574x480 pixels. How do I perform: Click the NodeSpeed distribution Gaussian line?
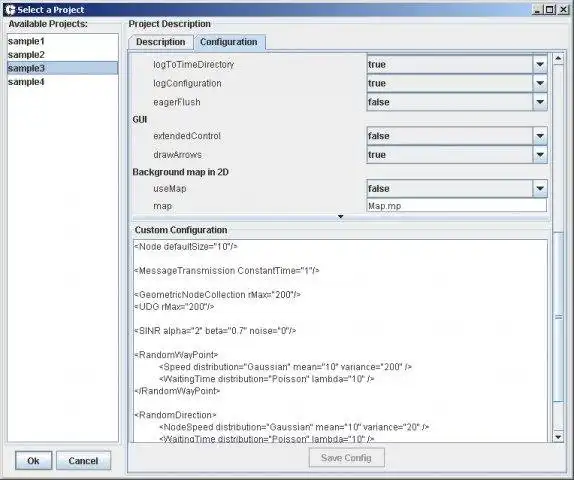click(294, 427)
